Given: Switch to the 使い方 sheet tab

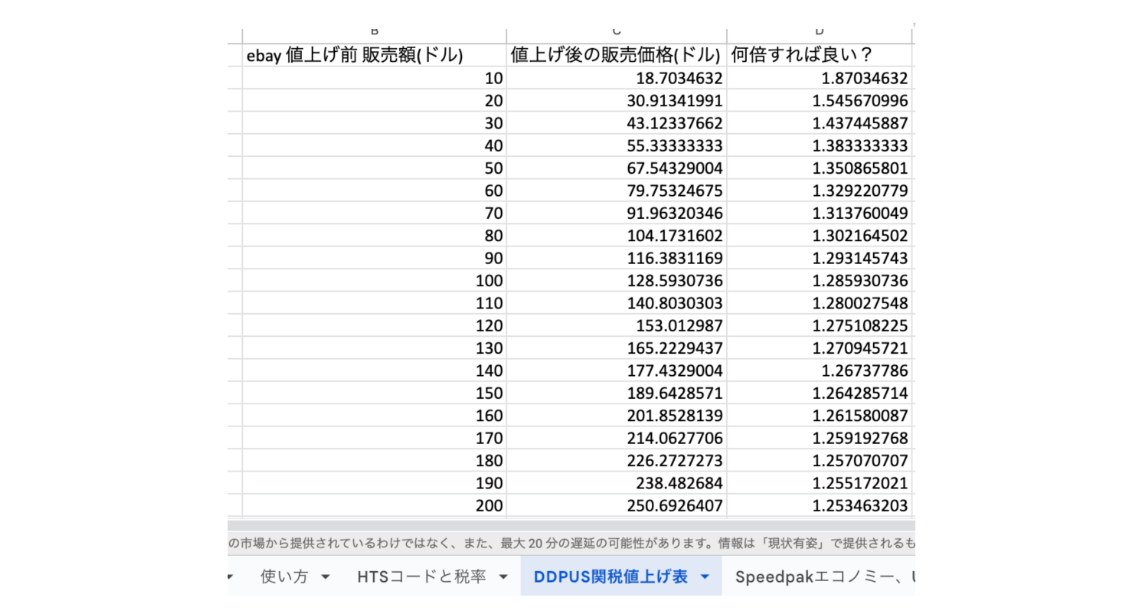Looking at the screenshot, I should point(283,577).
